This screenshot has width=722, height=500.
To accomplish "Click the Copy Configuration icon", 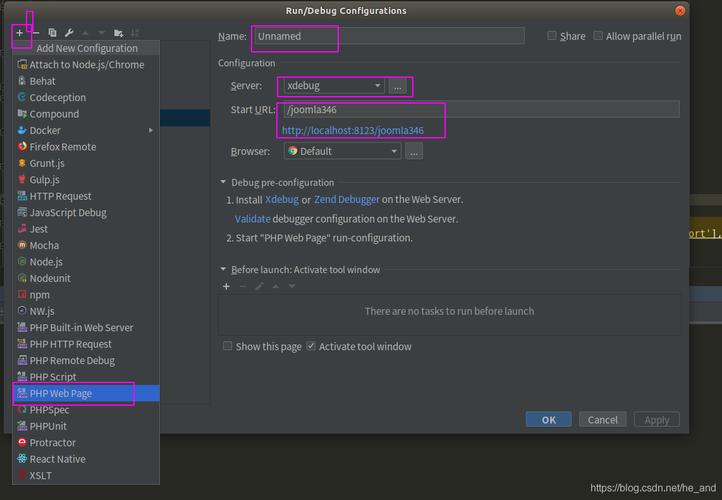I will [x=52, y=33].
